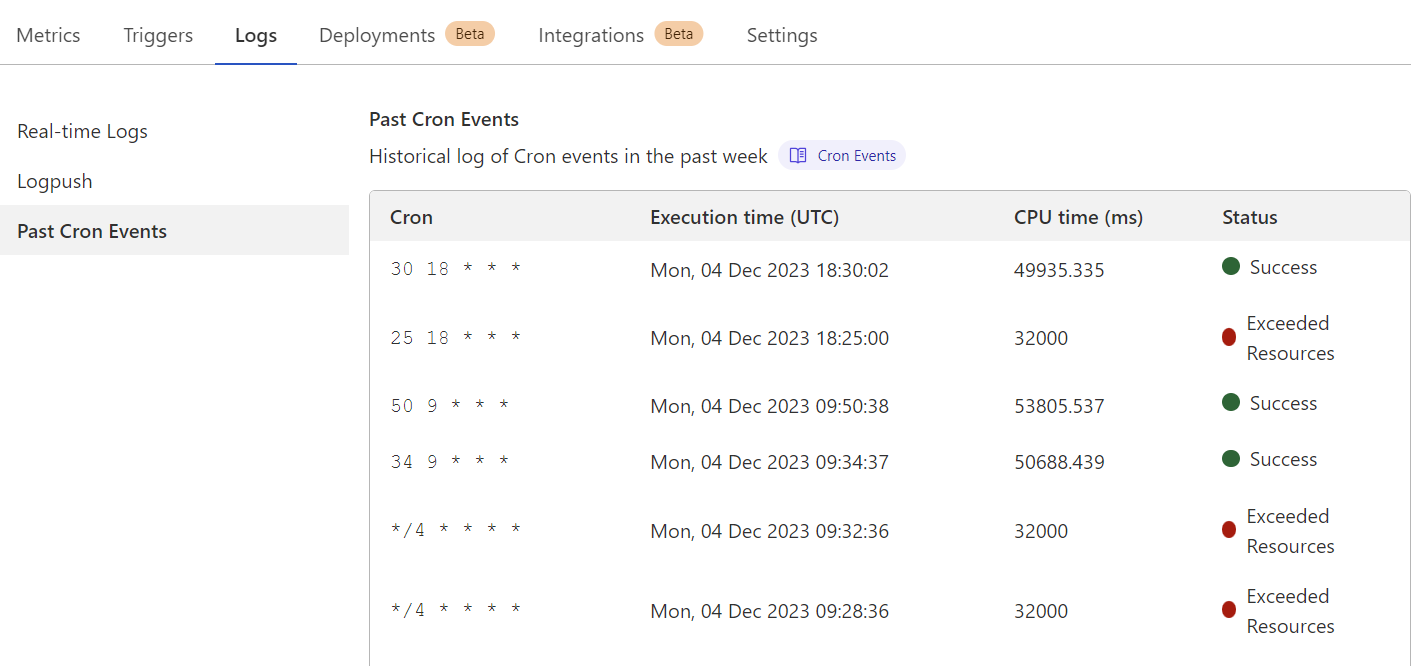Click Beta badge next to Integrations

[x=679, y=34]
